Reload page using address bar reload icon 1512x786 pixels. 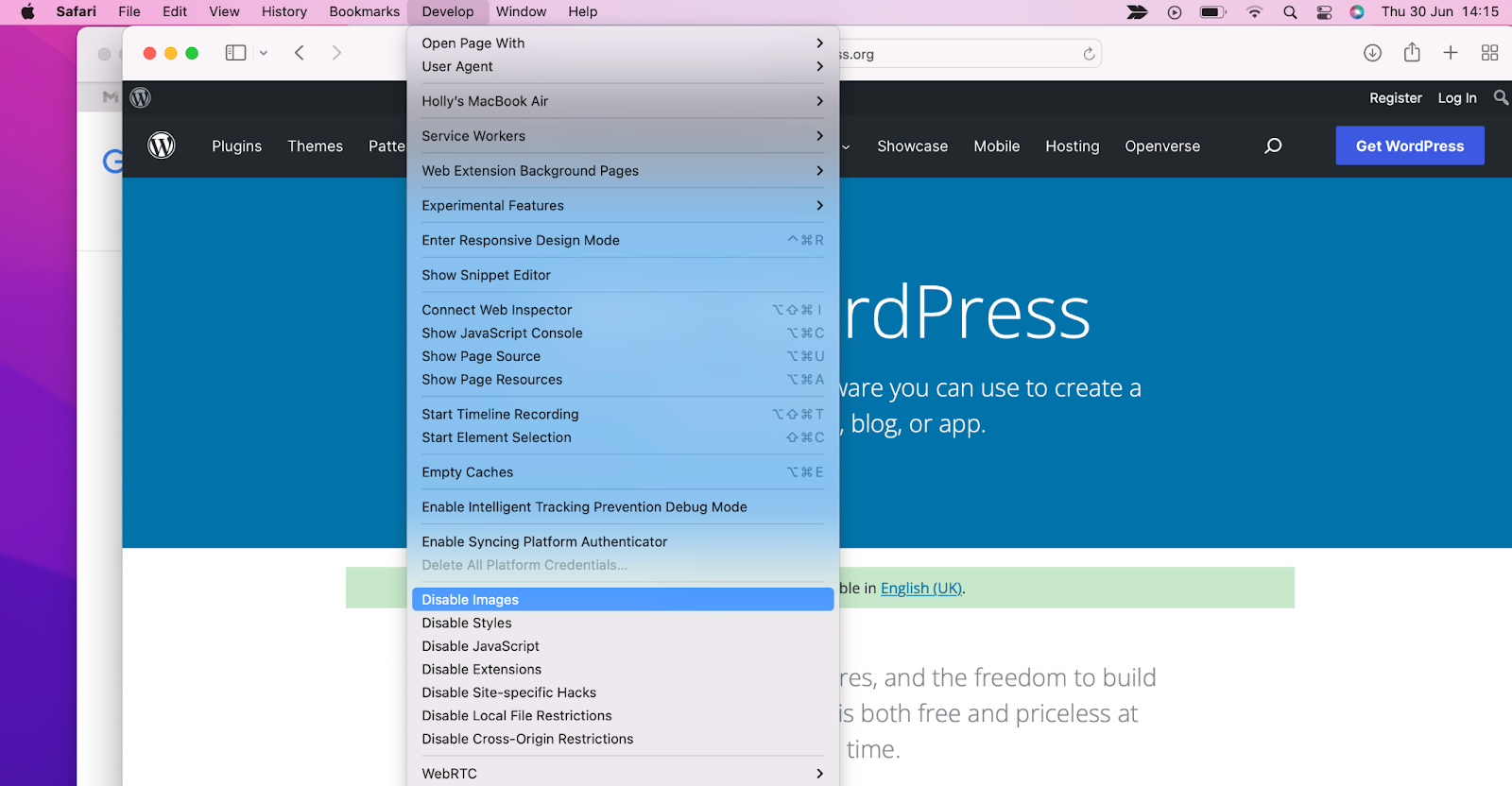(1089, 54)
